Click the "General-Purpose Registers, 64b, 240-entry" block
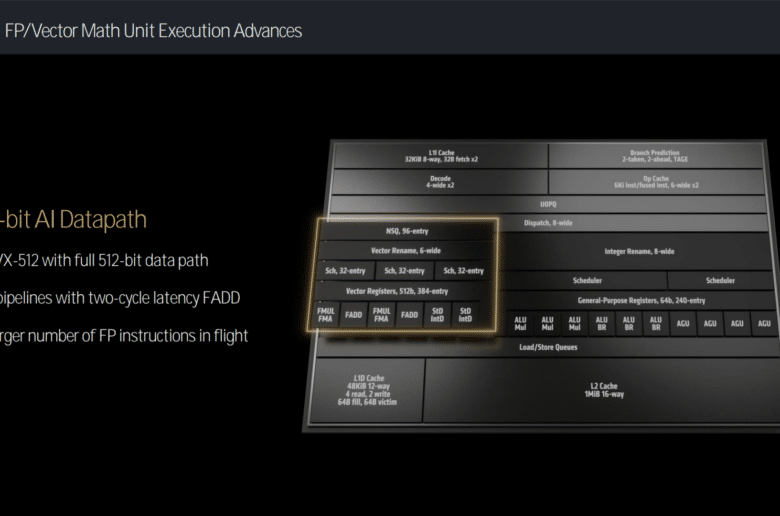The width and height of the screenshot is (780, 516). click(x=641, y=301)
